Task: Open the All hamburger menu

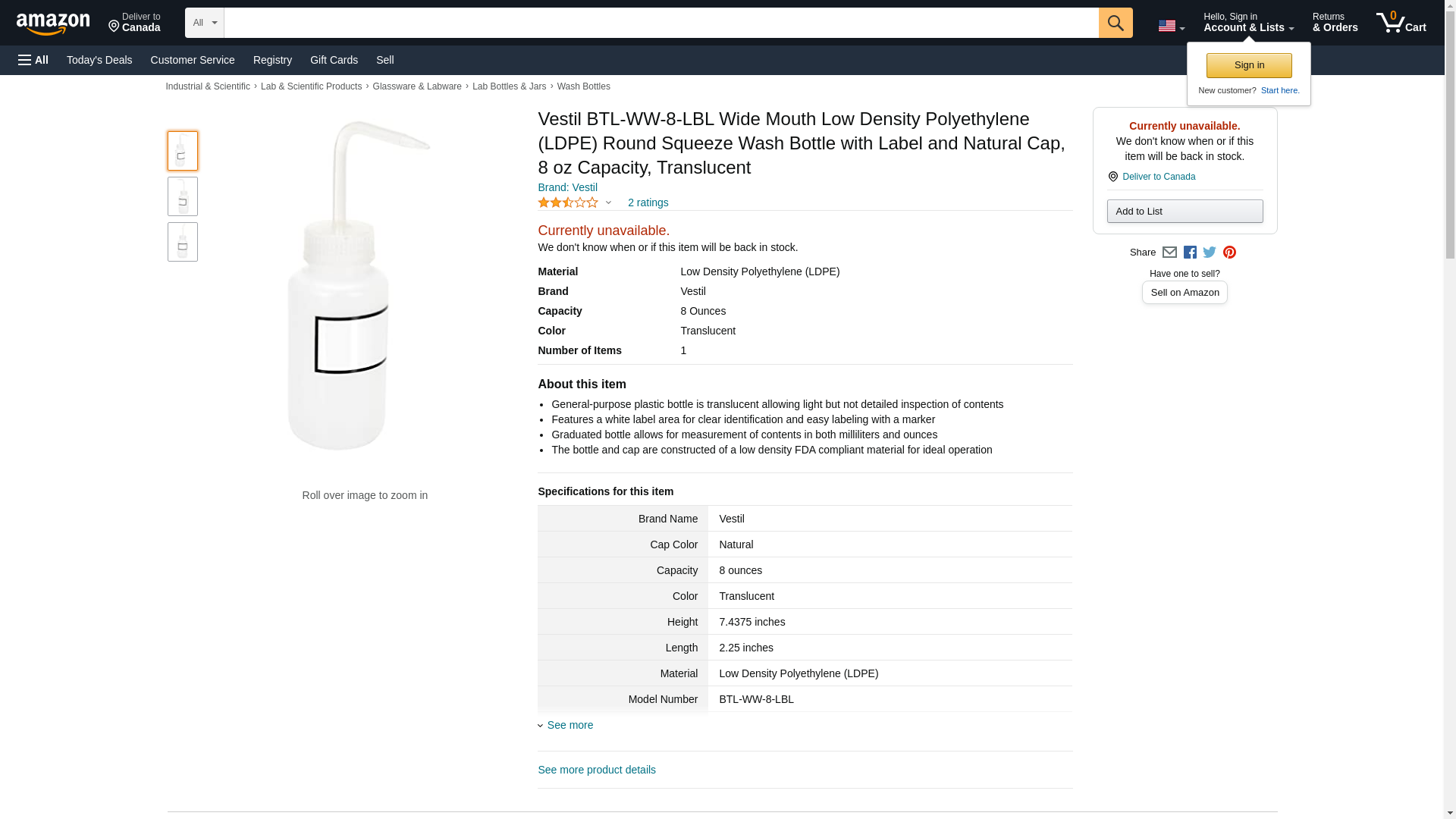Action: coord(33,60)
